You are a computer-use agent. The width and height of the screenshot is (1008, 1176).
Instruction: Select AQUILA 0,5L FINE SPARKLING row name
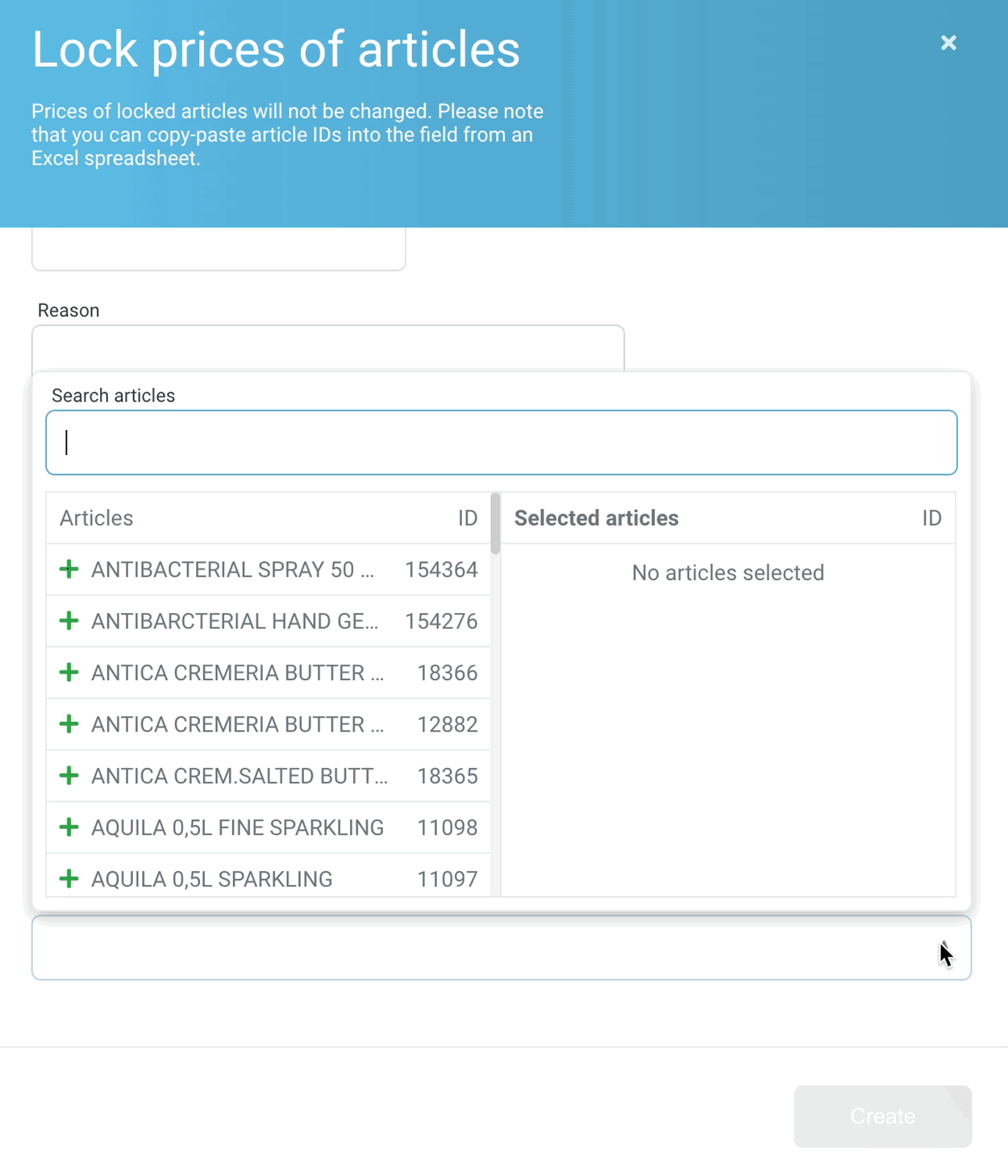click(237, 828)
